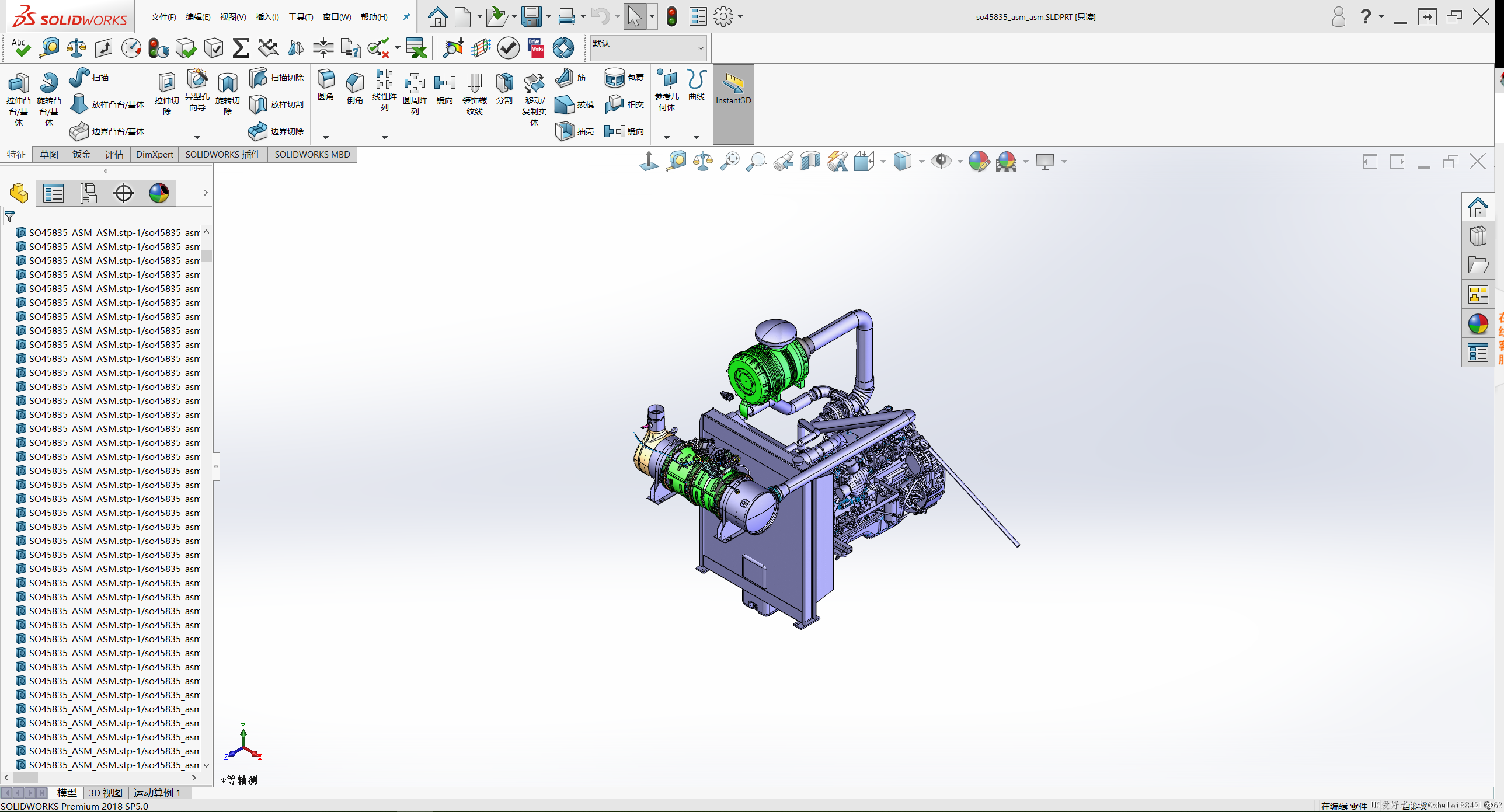1504x812 pixels.
Task: Toggle the DisplayManager color sphere tab
Action: click(x=159, y=193)
